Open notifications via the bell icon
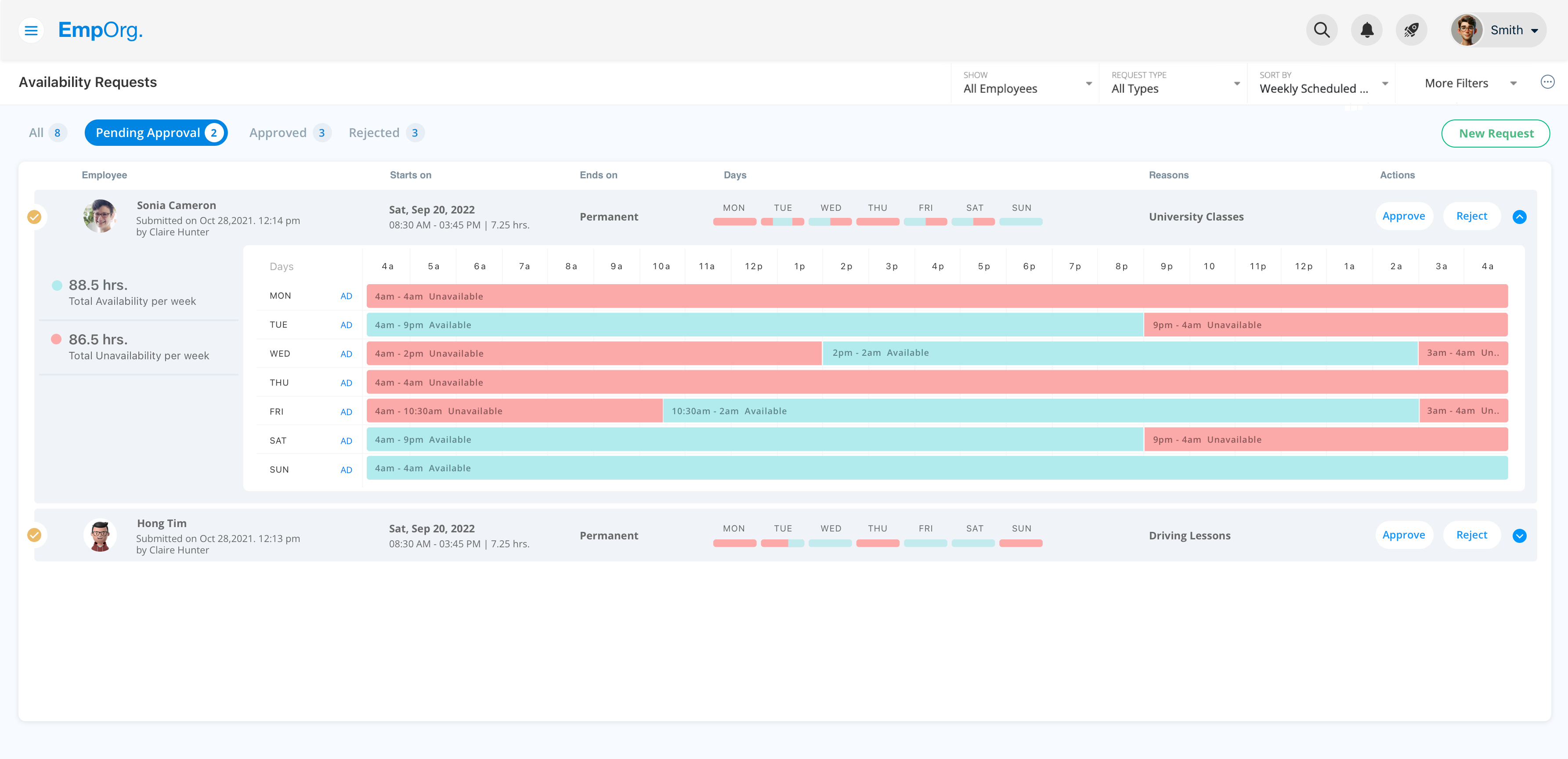The image size is (1568, 759). [x=1366, y=29]
